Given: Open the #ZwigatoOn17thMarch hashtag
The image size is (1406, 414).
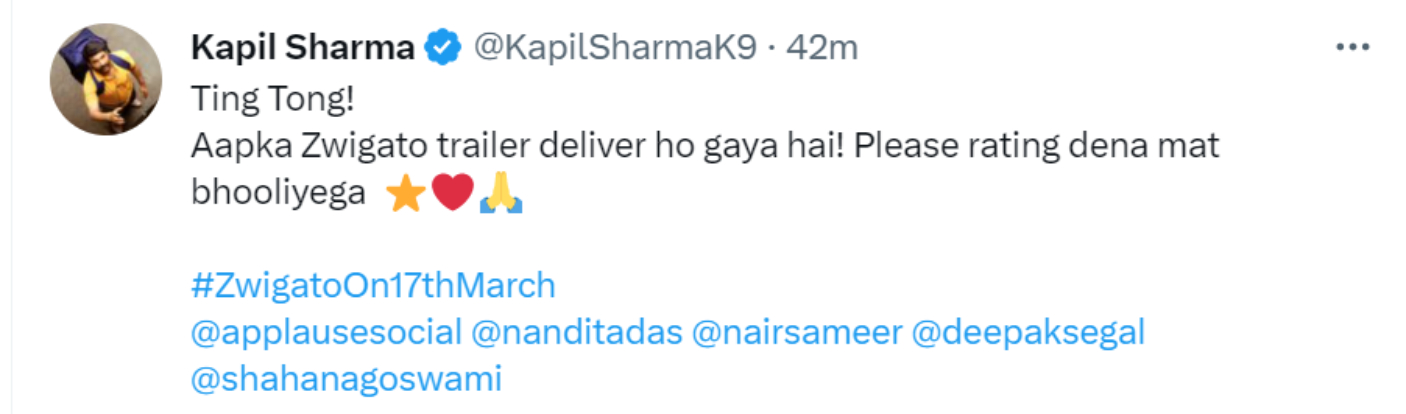Looking at the screenshot, I should pos(372,286).
